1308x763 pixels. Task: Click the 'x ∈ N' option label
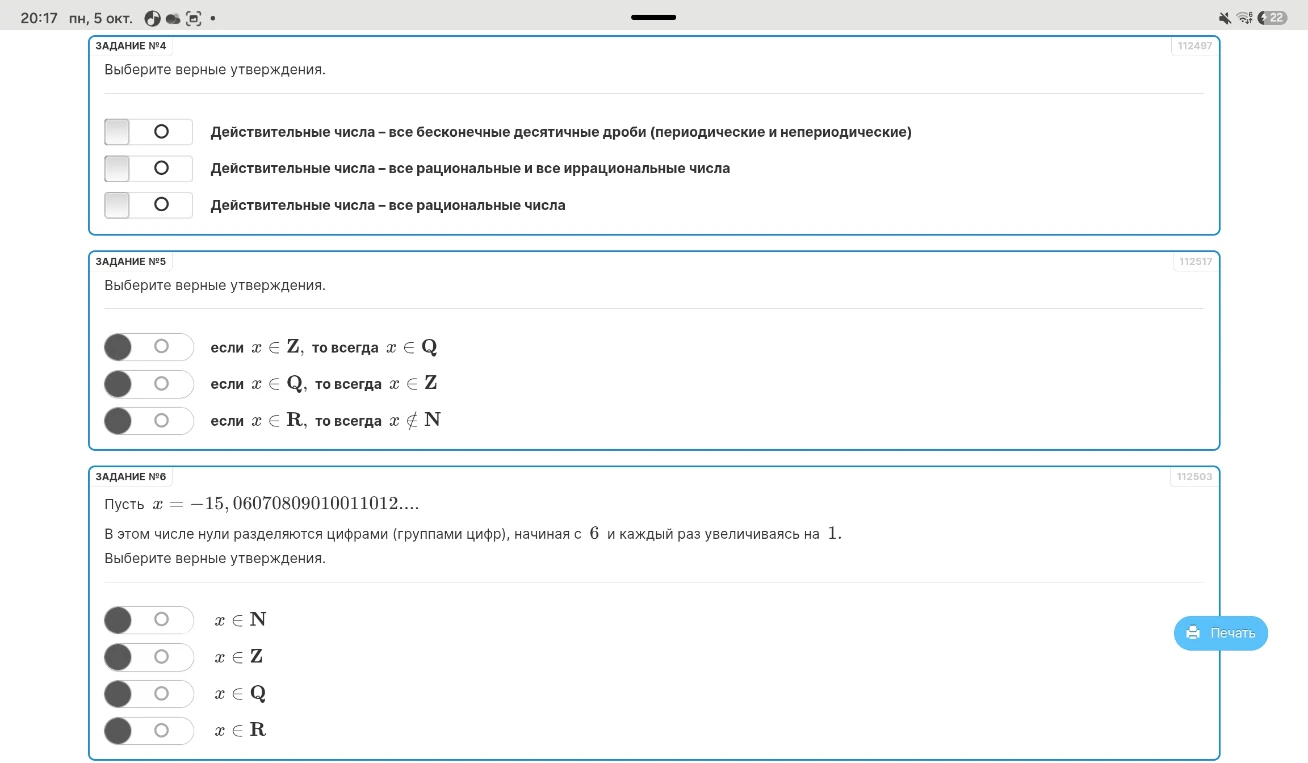pyautogui.click(x=240, y=620)
